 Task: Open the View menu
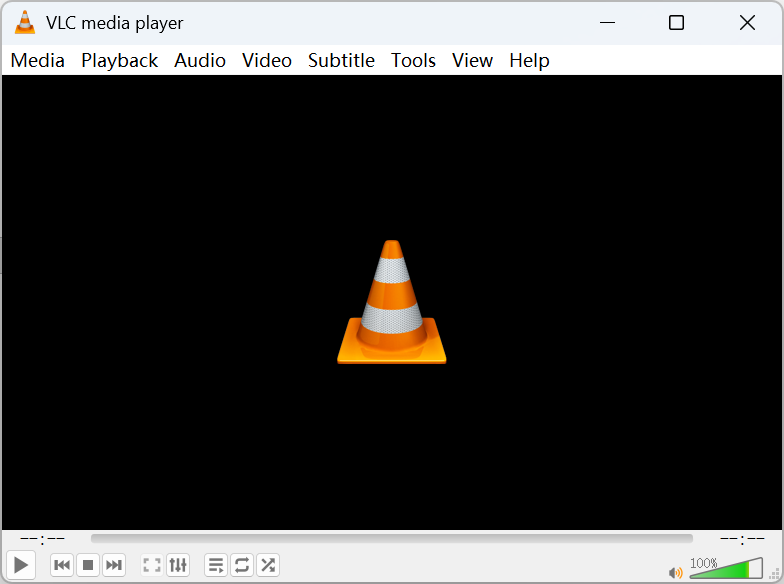click(x=472, y=60)
